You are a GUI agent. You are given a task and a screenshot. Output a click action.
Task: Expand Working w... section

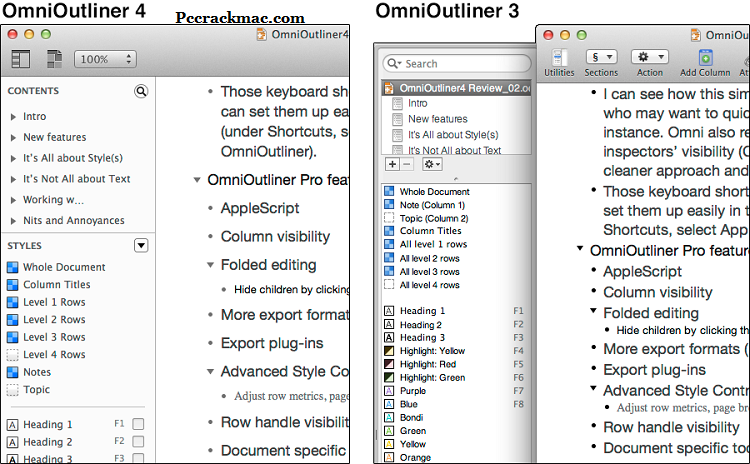[13, 200]
